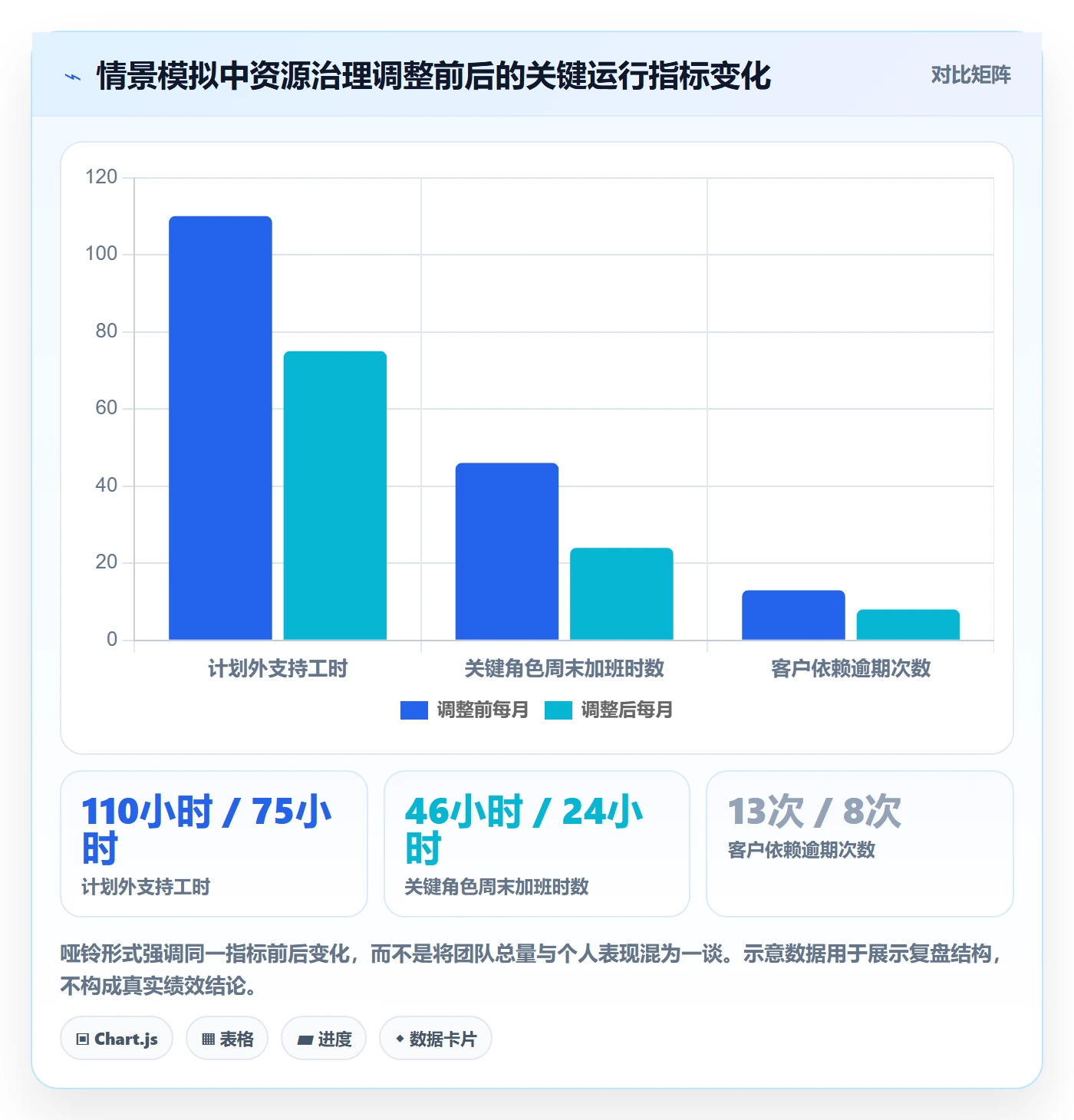The image size is (1074, 1120).
Task: Select the 对比矩阵 label in the header
Action: tap(970, 75)
